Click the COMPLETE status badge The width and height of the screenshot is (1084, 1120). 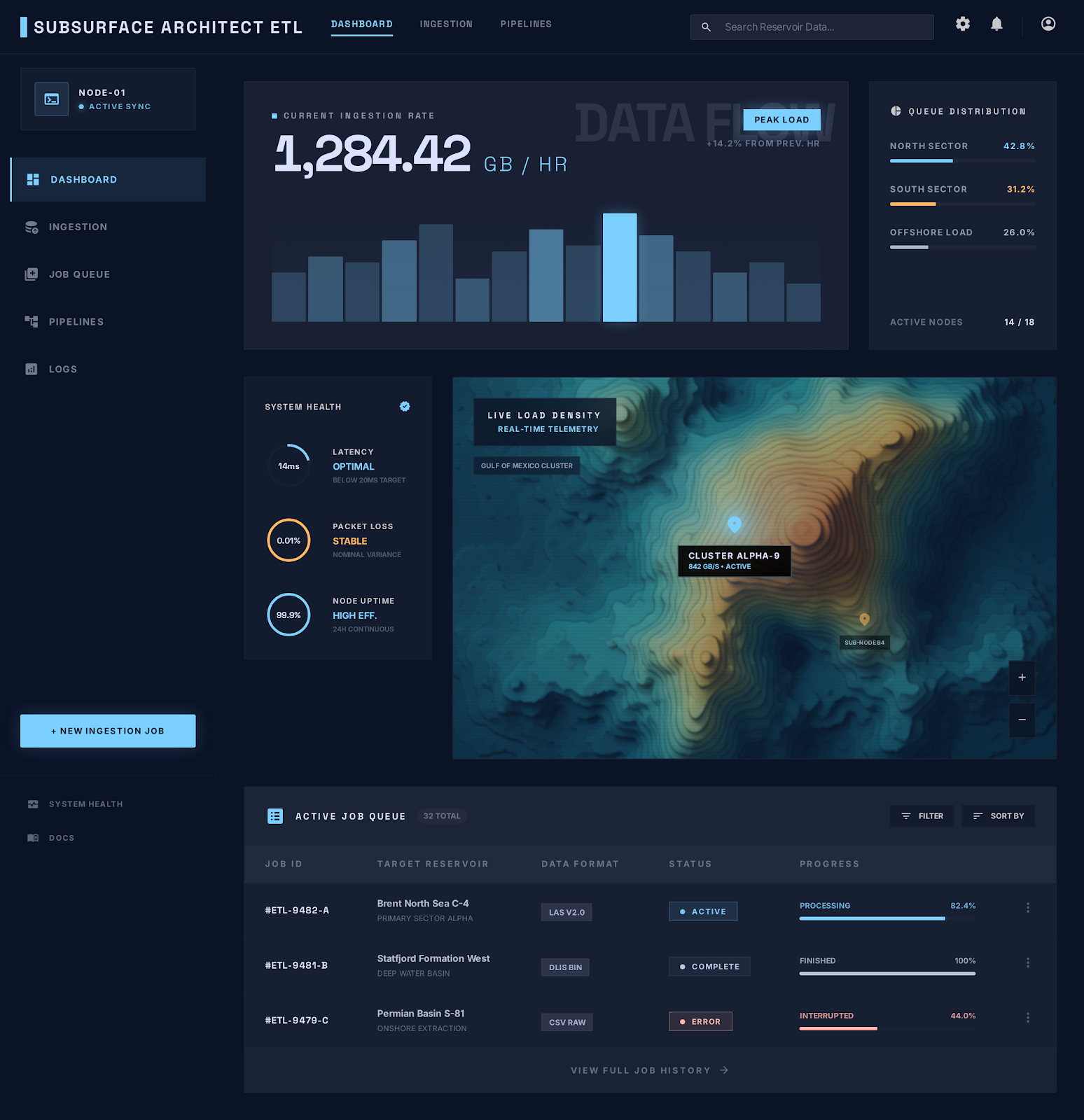[x=709, y=967]
